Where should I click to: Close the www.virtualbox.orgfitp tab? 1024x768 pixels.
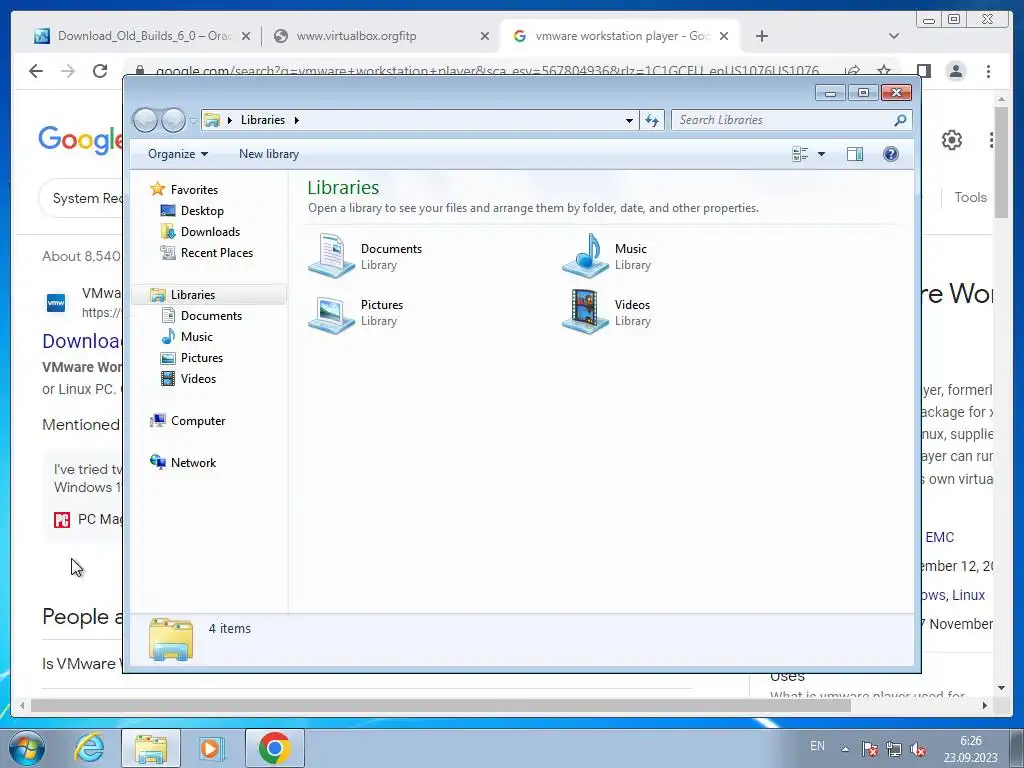[x=485, y=36]
